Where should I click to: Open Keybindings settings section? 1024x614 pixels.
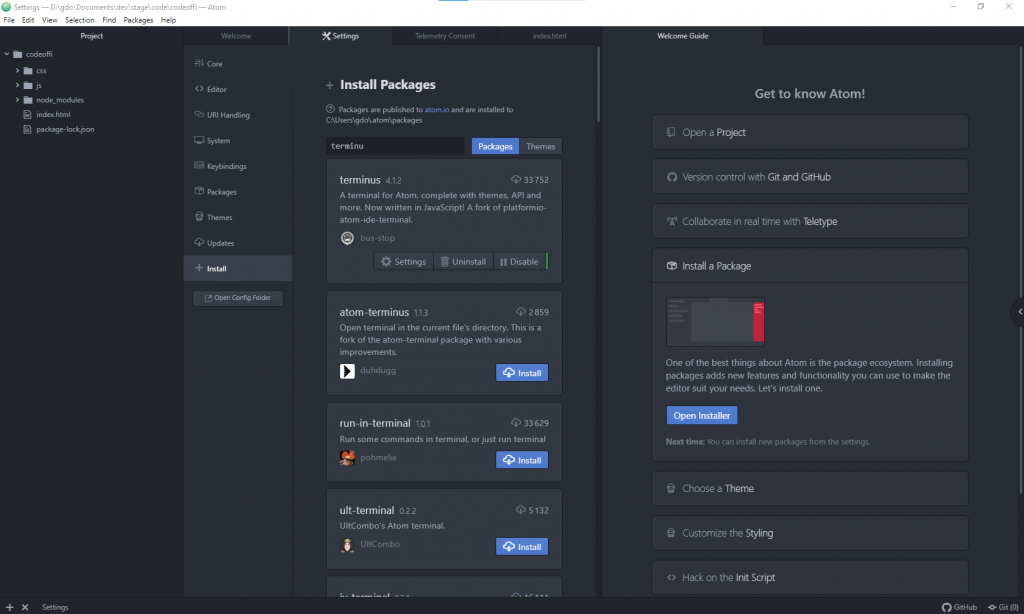(238, 166)
